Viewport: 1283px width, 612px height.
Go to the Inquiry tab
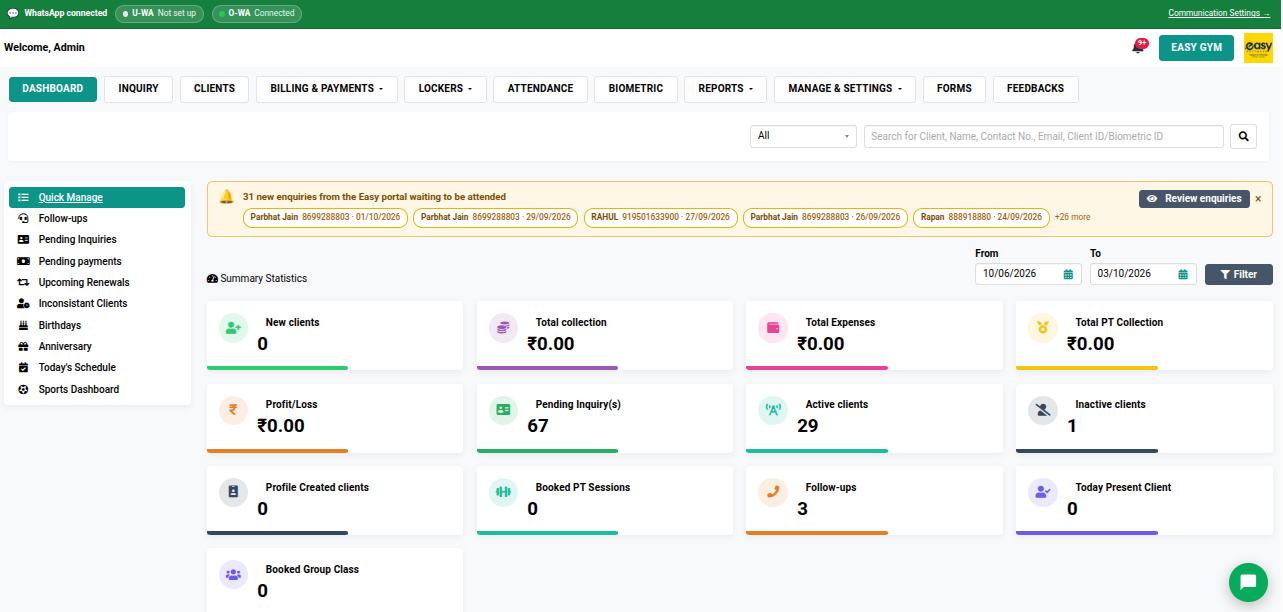click(138, 89)
